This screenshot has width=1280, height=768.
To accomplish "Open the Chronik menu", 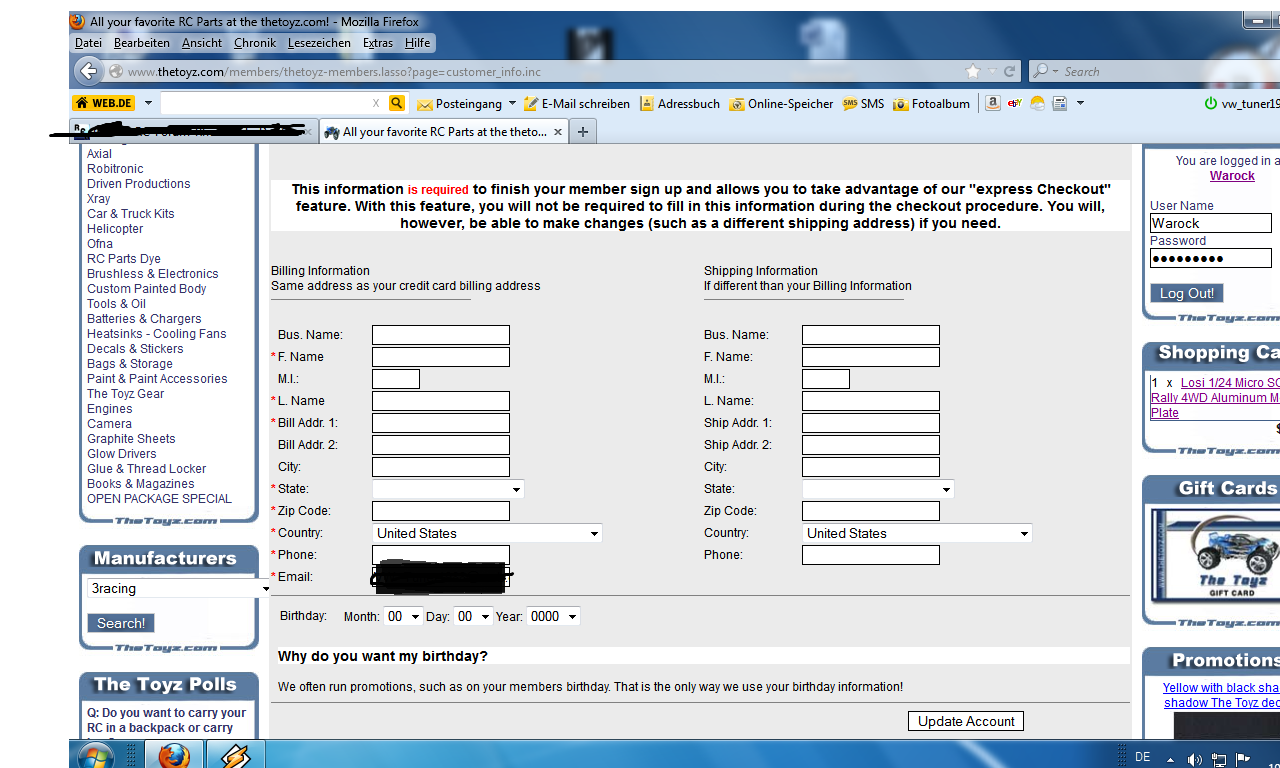I will pyautogui.click(x=254, y=43).
